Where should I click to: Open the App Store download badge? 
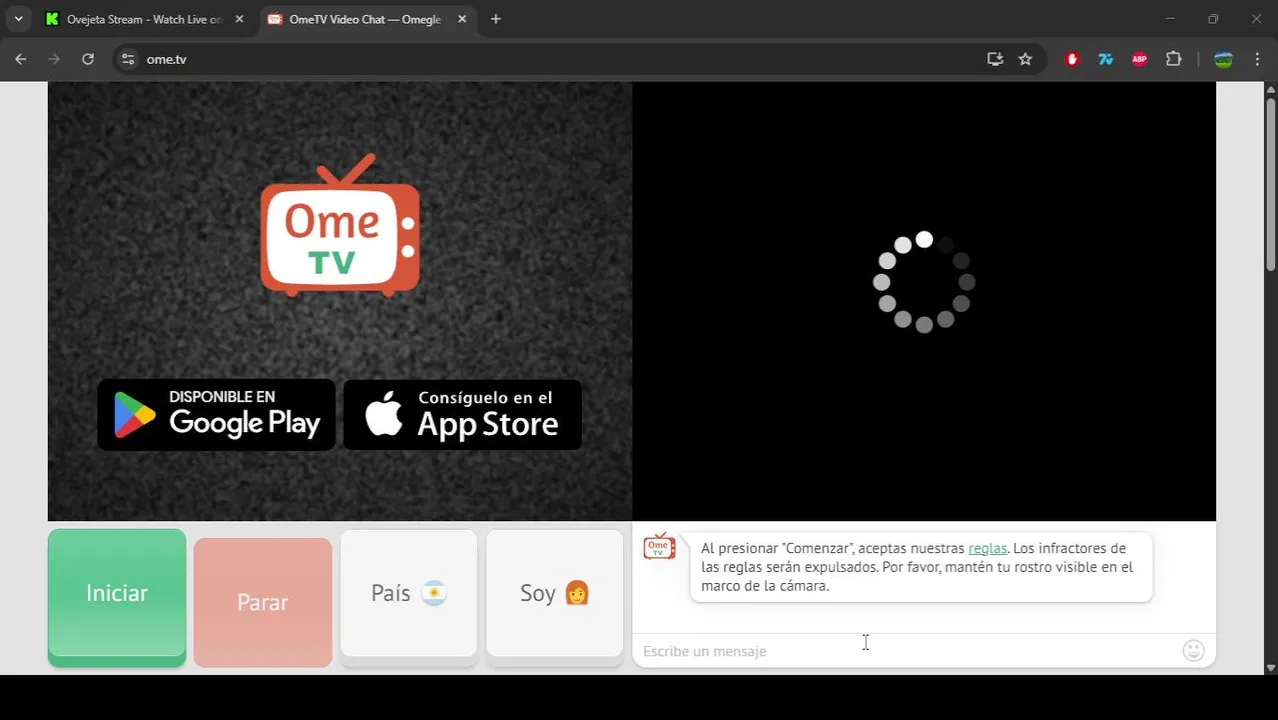[462, 414]
